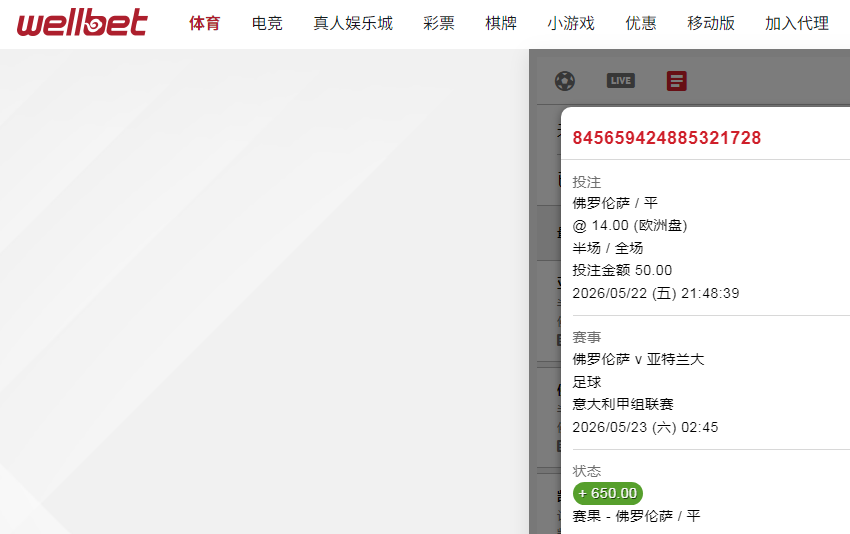Open the 小游戏 mini games menu
The width and height of the screenshot is (850, 534).
(x=571, y=23)
